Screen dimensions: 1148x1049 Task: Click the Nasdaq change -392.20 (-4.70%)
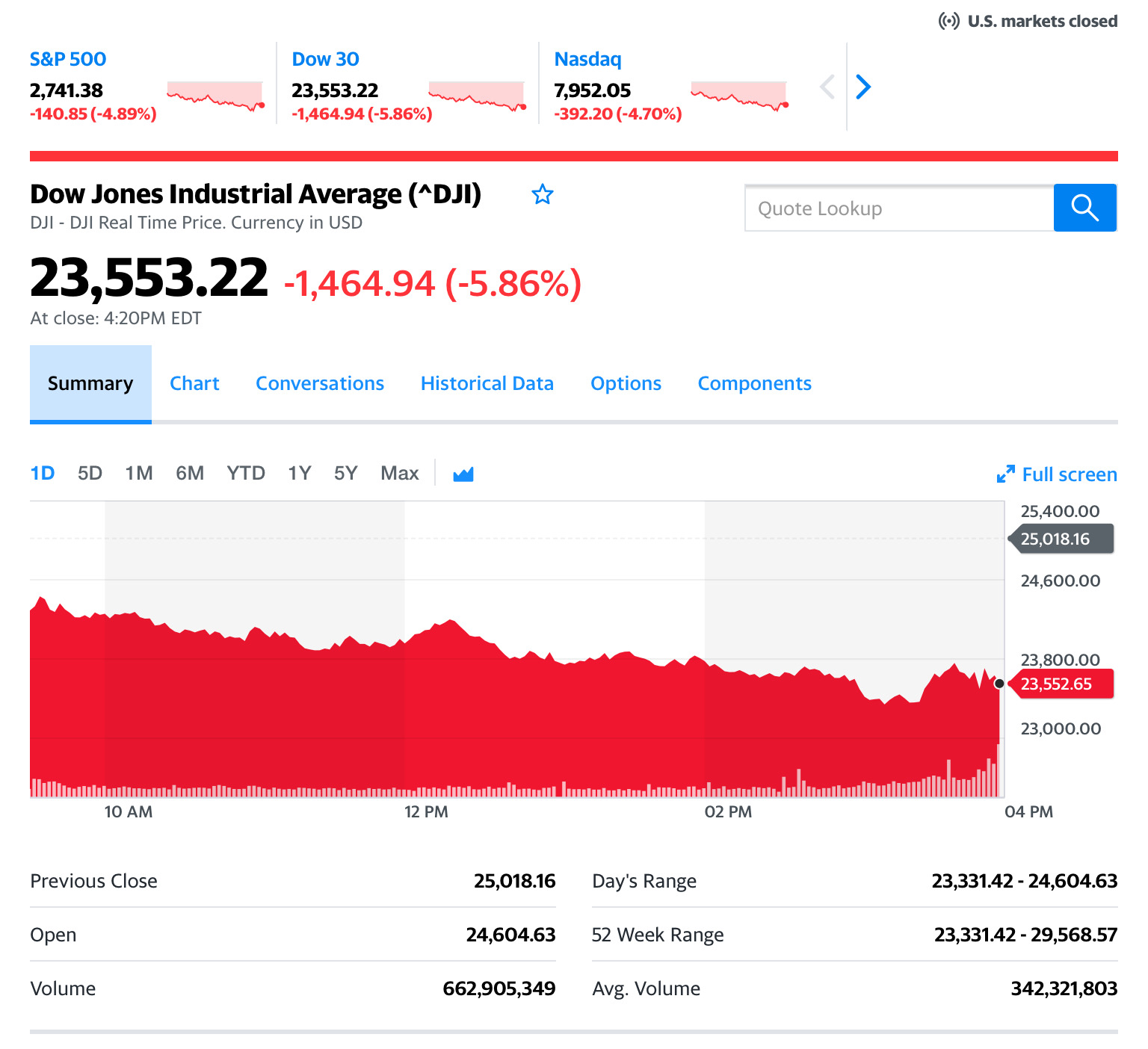[x=618, y=114]
